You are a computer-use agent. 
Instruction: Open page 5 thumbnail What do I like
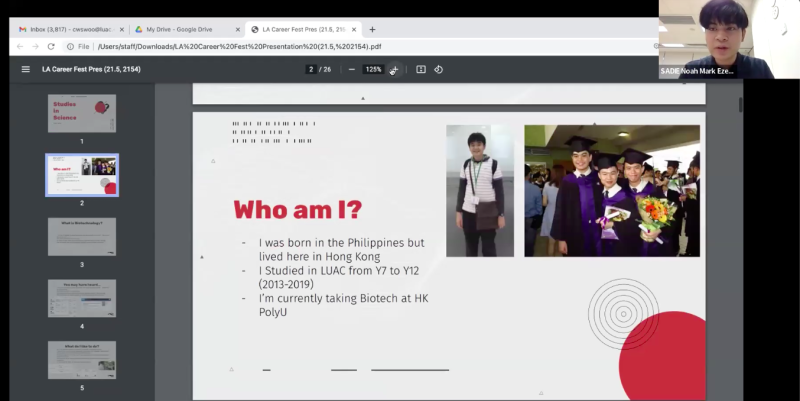[x=82, y=360]
